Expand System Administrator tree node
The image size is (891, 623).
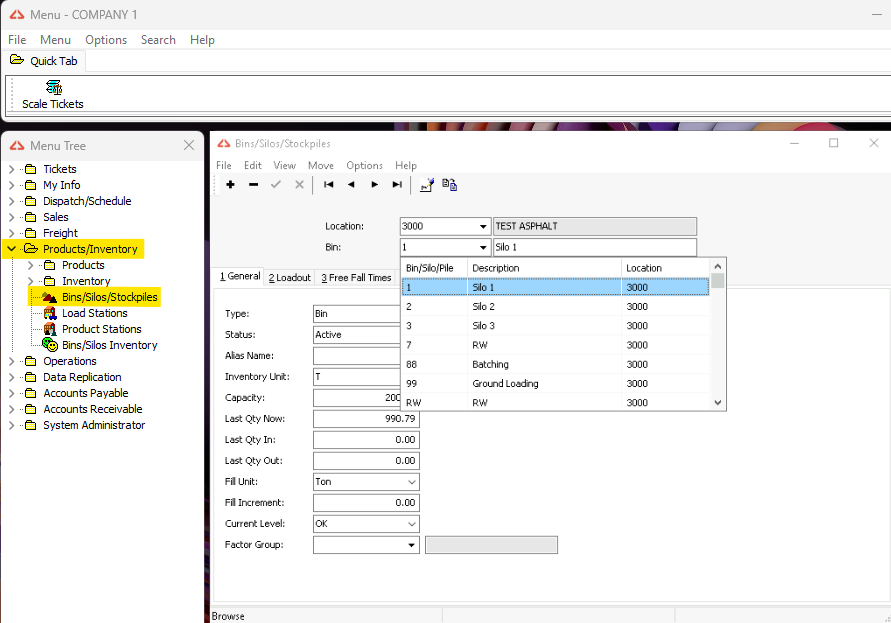(x=11, y=425)
